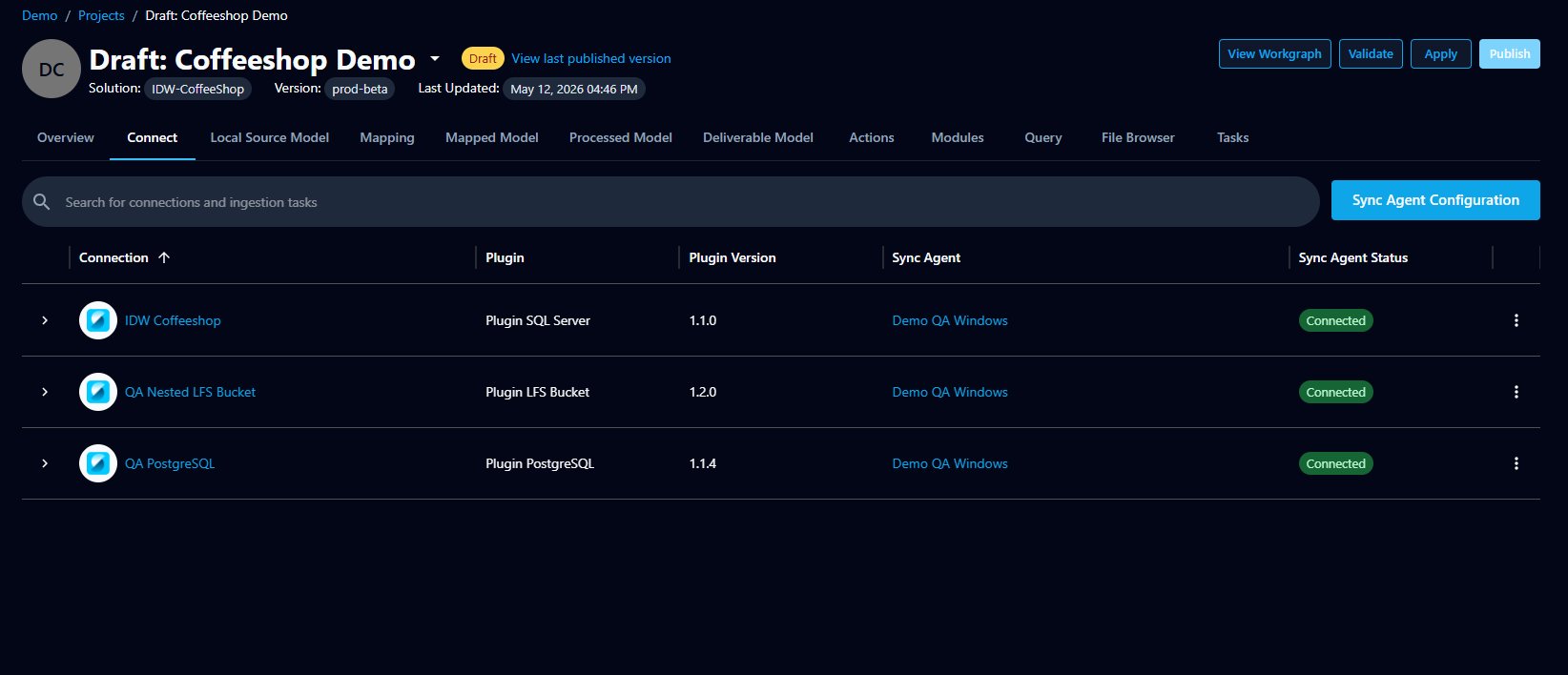The width and height of the screenshot is (1568, 675).
Task: Open the project title dropdown arrow
Action: [435, 59]
